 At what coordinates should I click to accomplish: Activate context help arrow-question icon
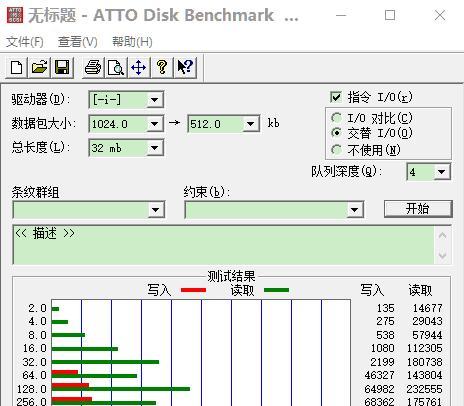click(x=185, y=67)
